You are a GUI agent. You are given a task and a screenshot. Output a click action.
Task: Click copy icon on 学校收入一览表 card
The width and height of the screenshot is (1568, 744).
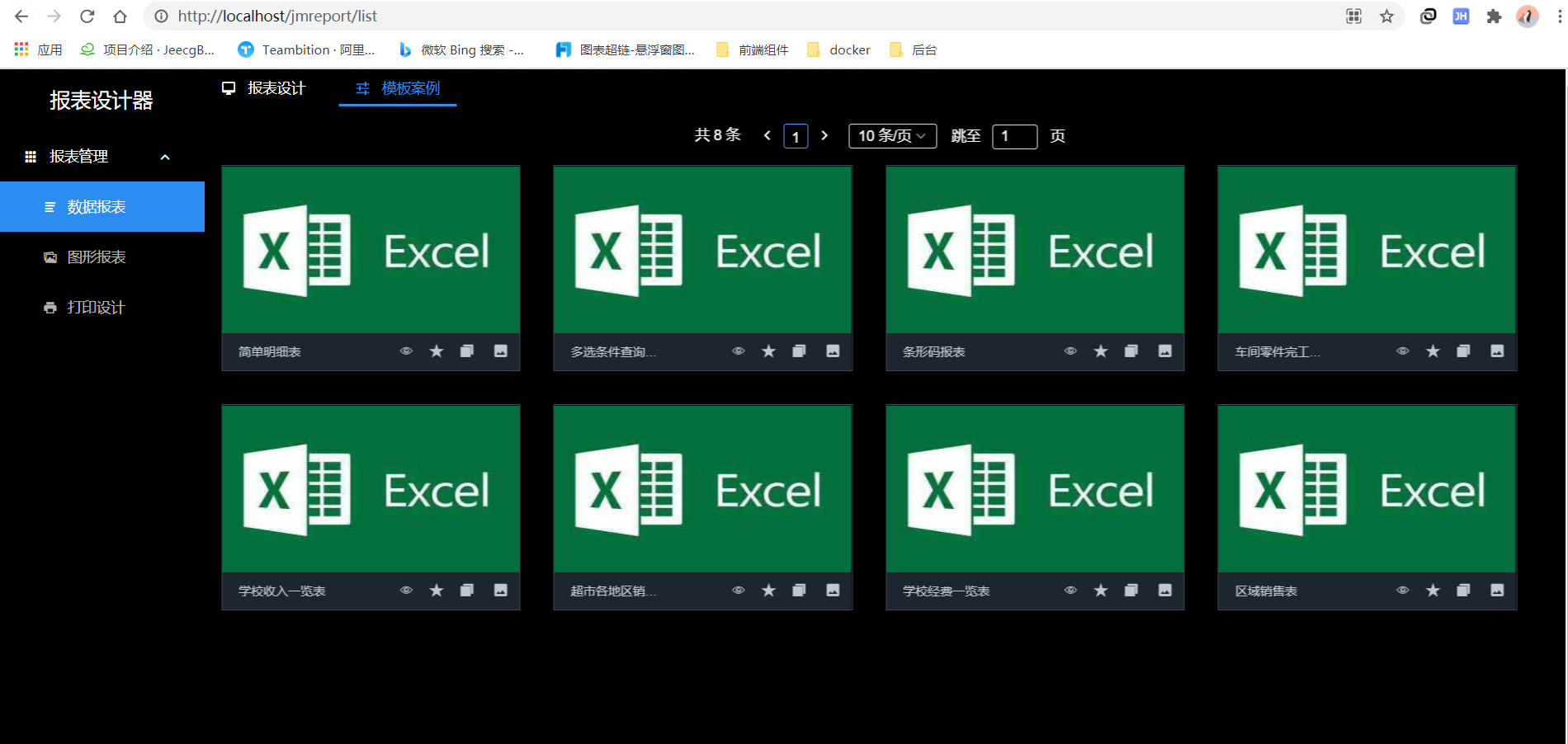click(467, 591)
